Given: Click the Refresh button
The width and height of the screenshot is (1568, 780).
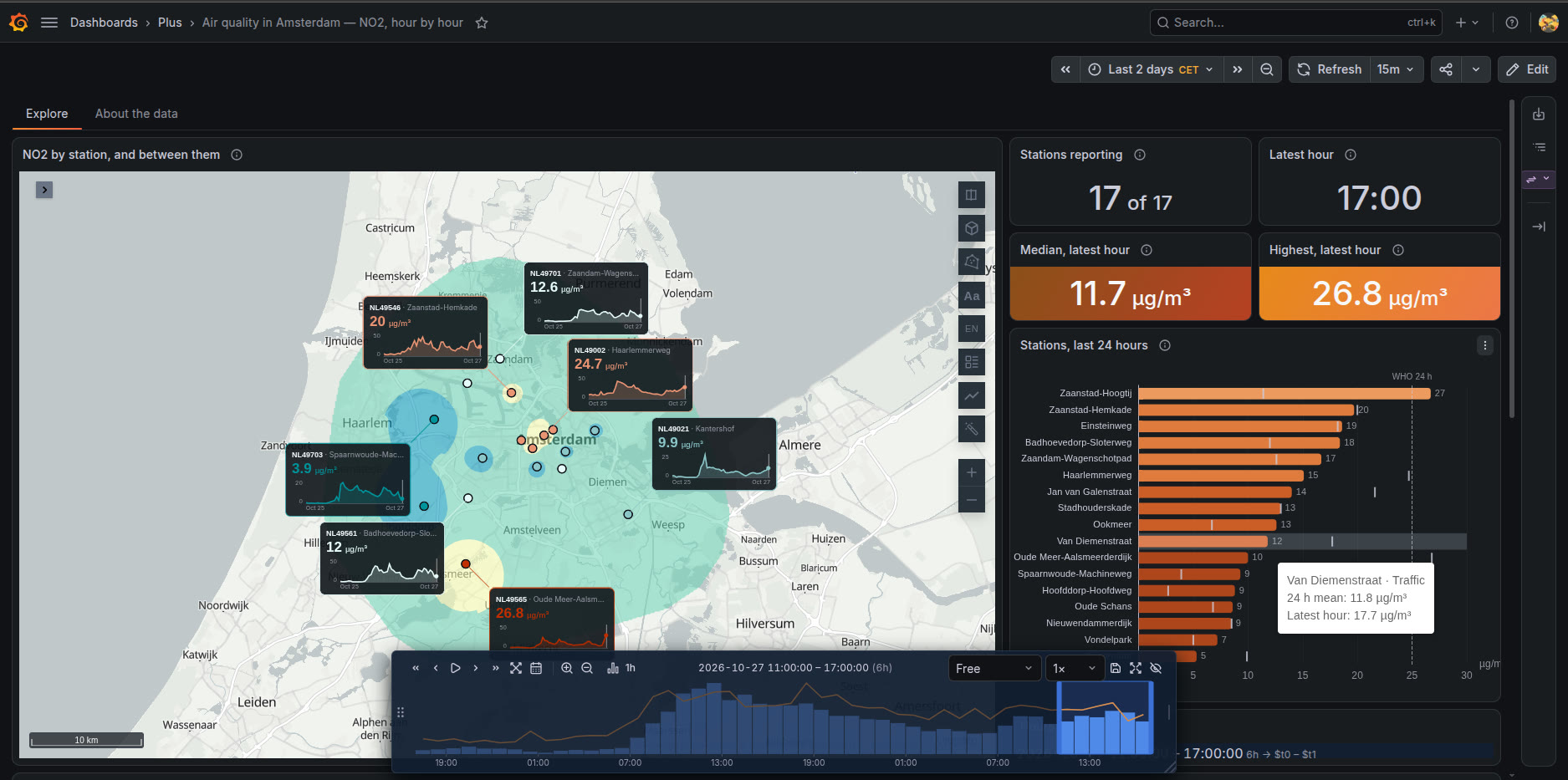Looking at the screenshot, I should (1330, 69).
